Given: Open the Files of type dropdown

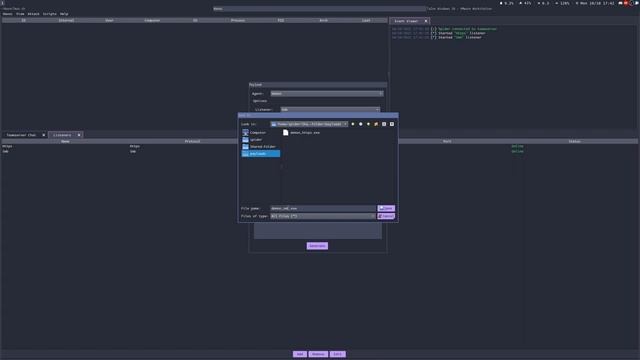Looking at the screenshot, I should click(322, 216).
